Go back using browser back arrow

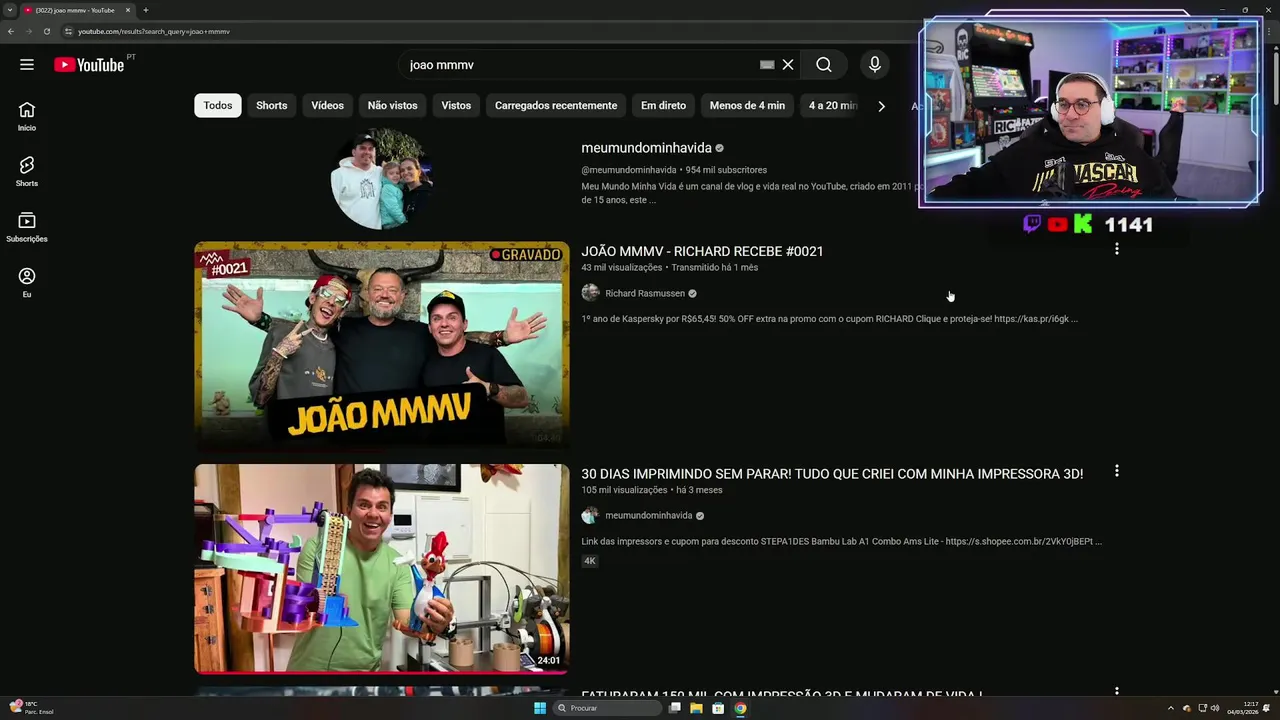pos(11,31)
